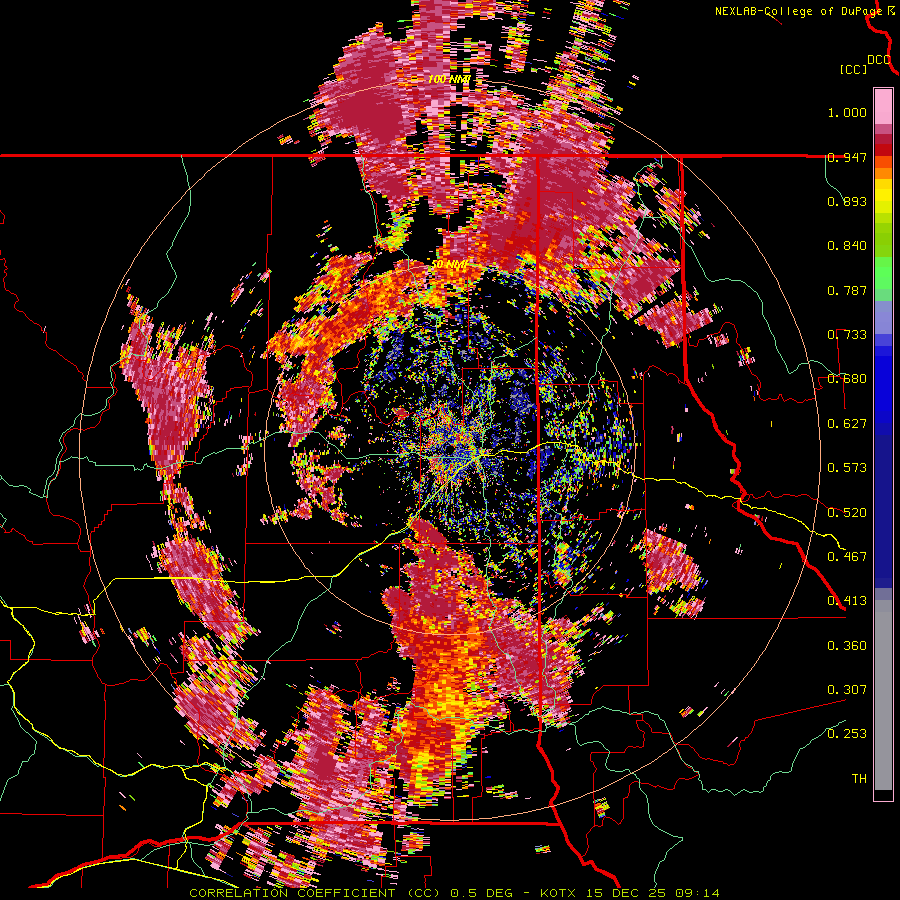This screenshot has width=900, height=900.
Task: Click the 0.520 scale value
Action: click(x=847, y=512)
